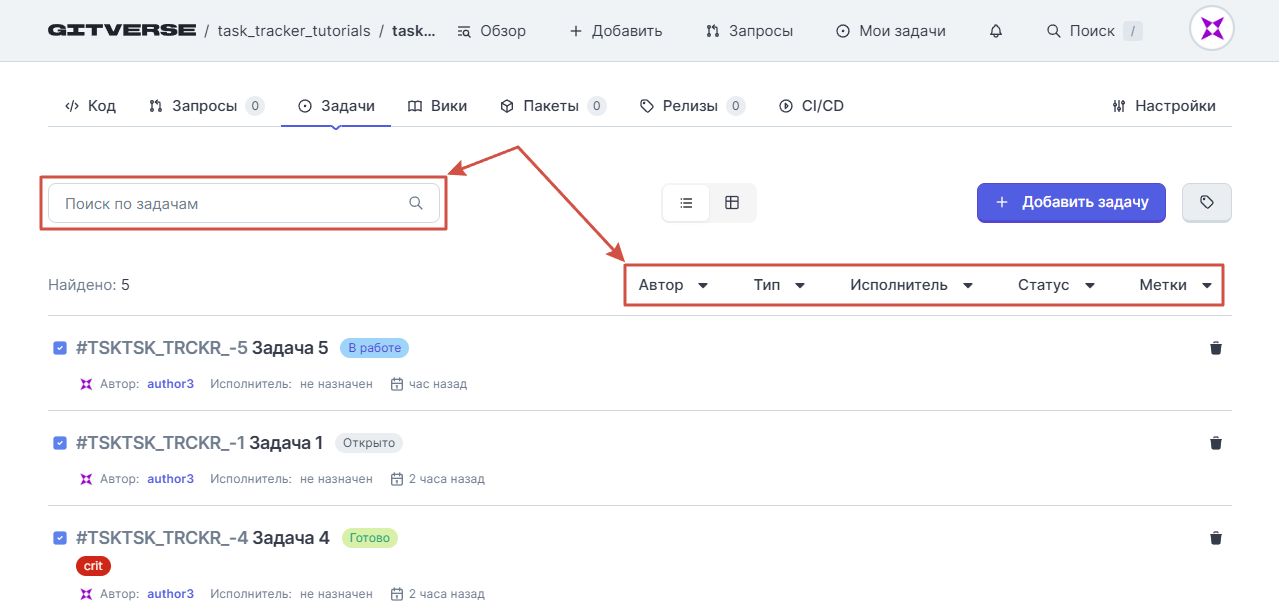Click calendar icon beside 'час назад'
The image size is (1279, 610).
[x=396, y=384]
